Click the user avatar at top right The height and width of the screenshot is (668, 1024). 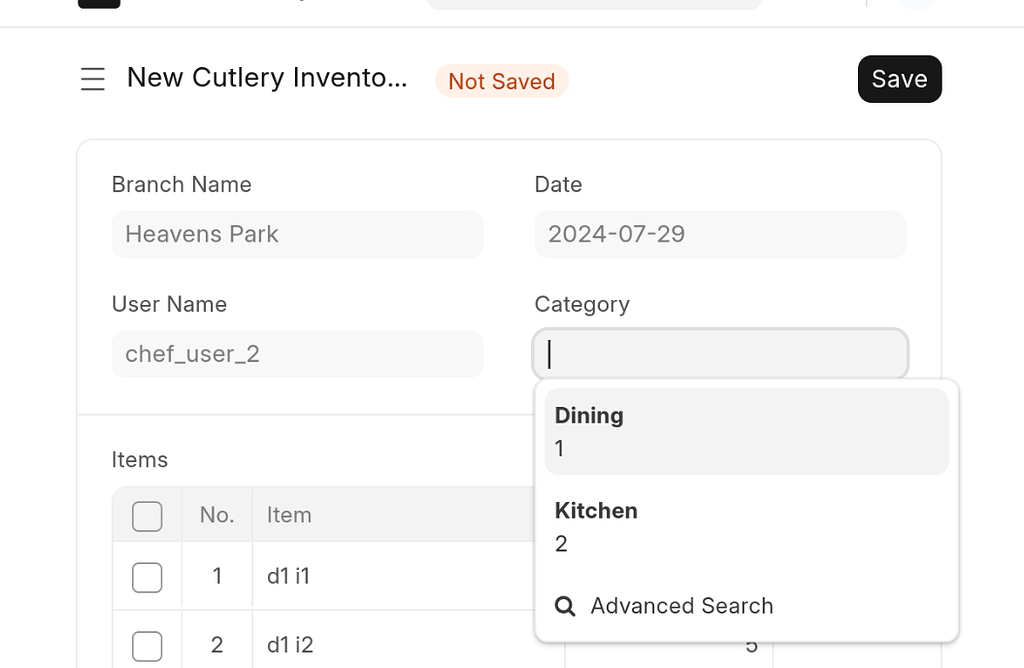917,3
